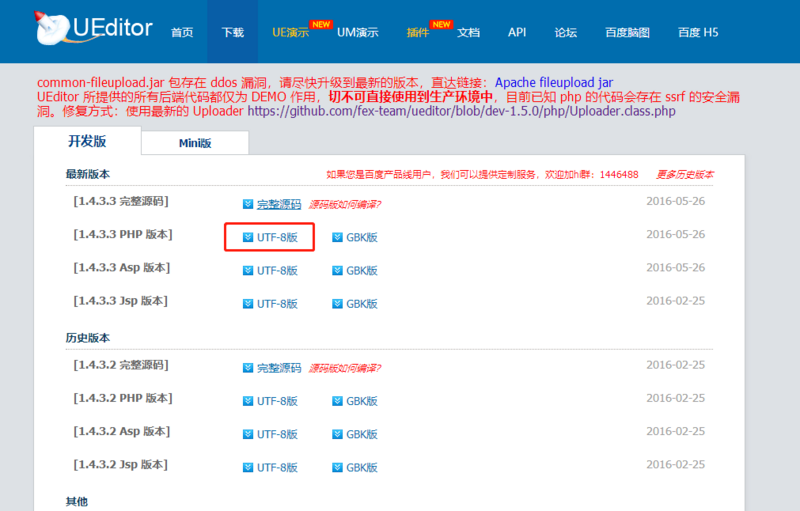Click download icon for 1.4.3.3 PHP UTF-8版

tap(248, 237)
